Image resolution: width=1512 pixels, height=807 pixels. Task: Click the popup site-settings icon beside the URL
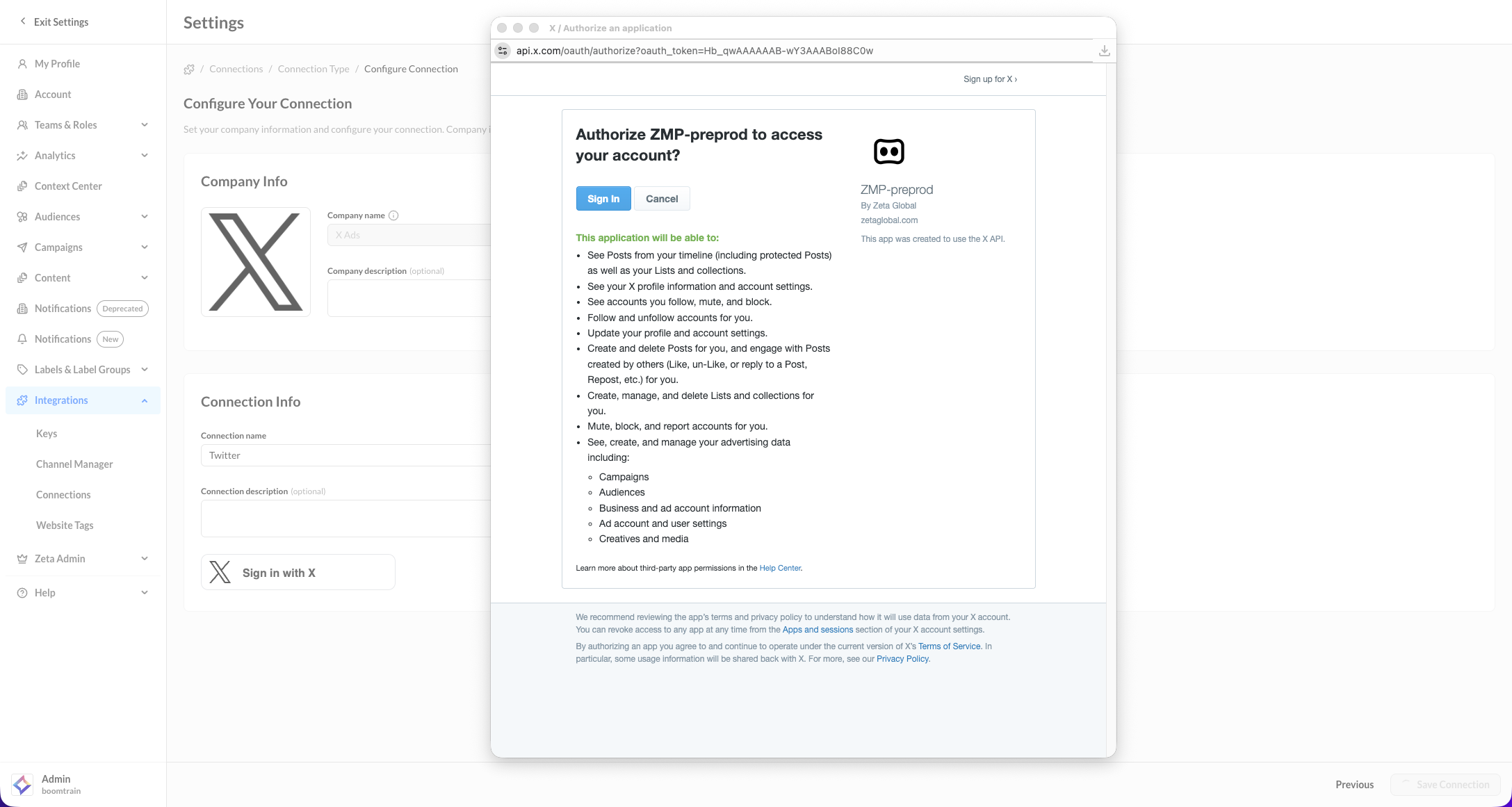pyautogui.click(x=503, y=51)
